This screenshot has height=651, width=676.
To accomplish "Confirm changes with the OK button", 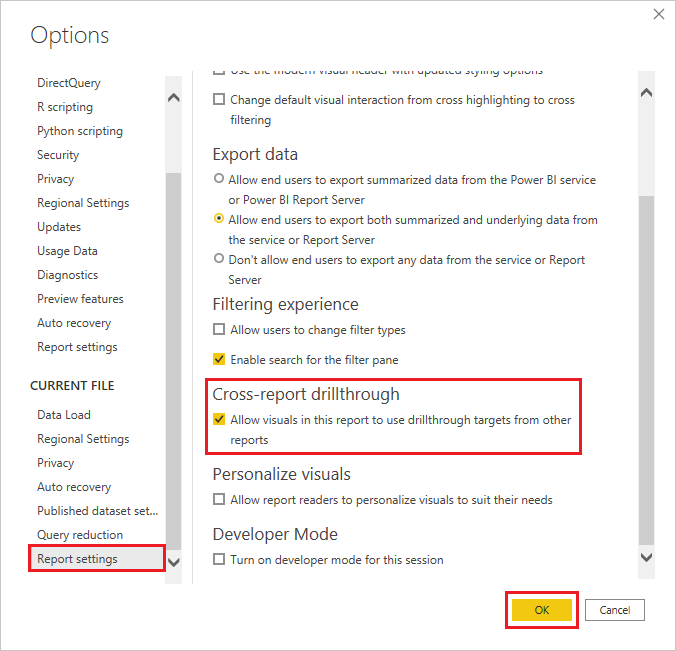I will coord(542,610).
